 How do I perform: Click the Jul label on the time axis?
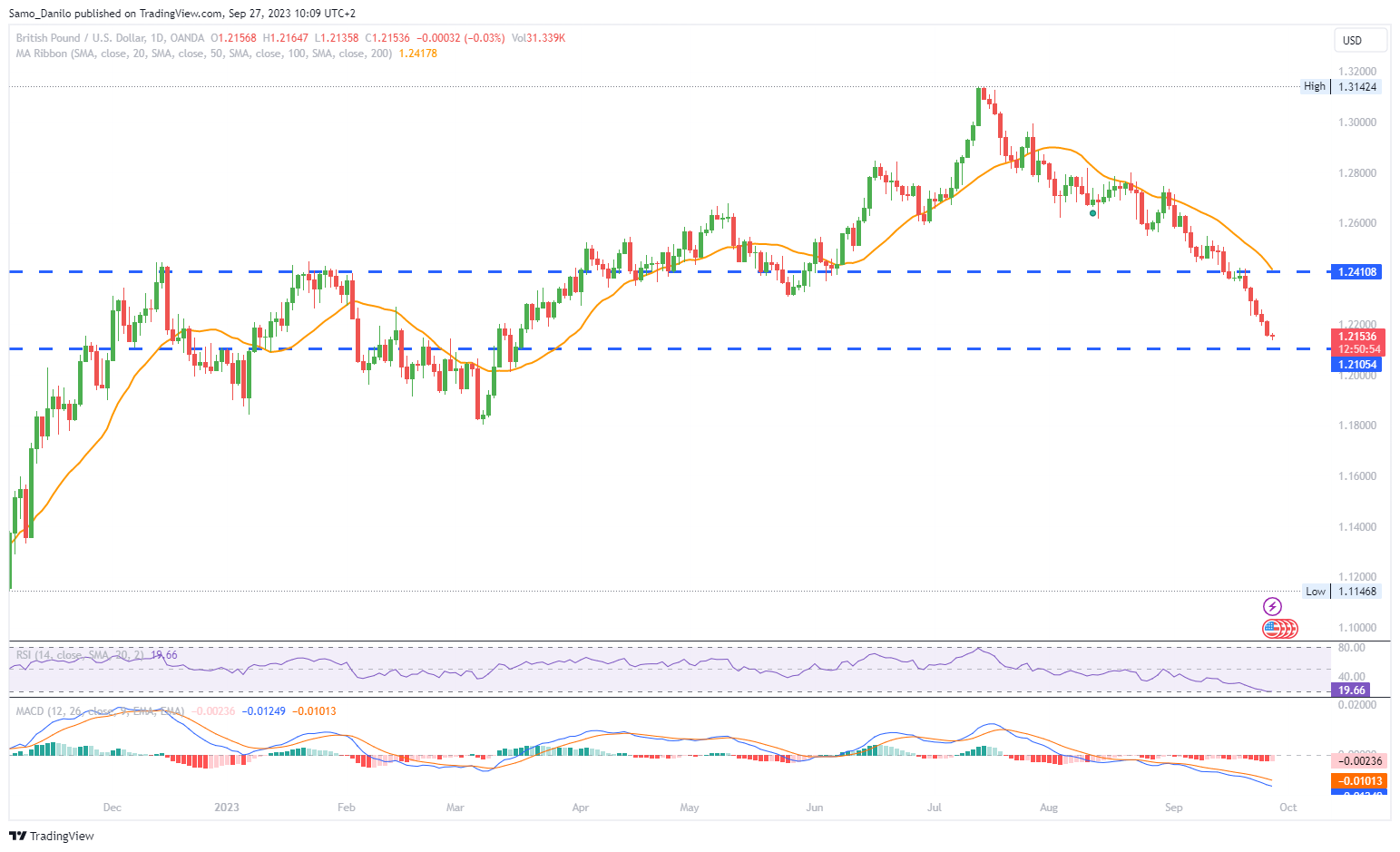[x=935, y=807]
